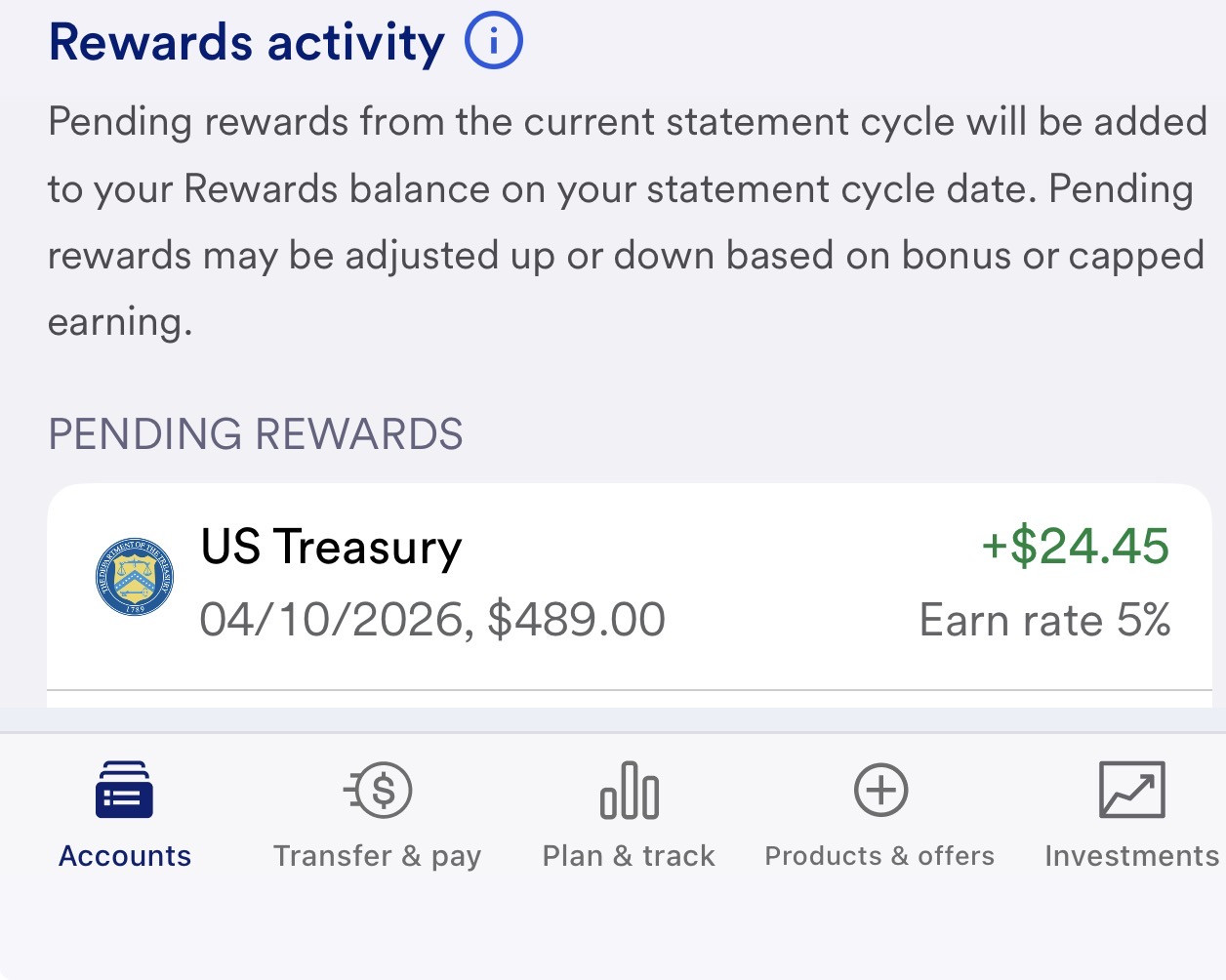Switch to the Accounts tab label
1226x980 pixels.
click(125, 856)
